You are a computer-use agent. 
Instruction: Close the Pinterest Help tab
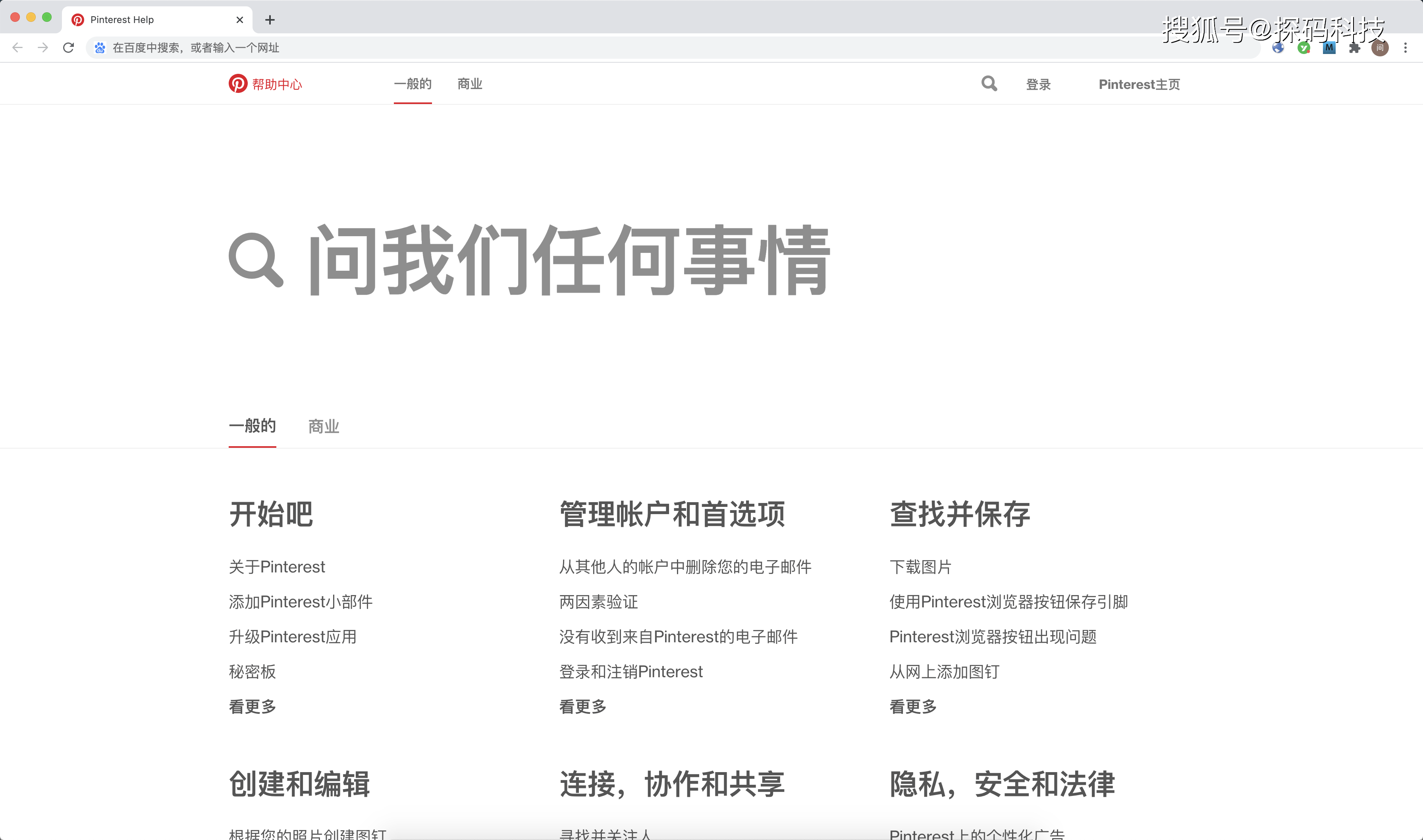240,20
